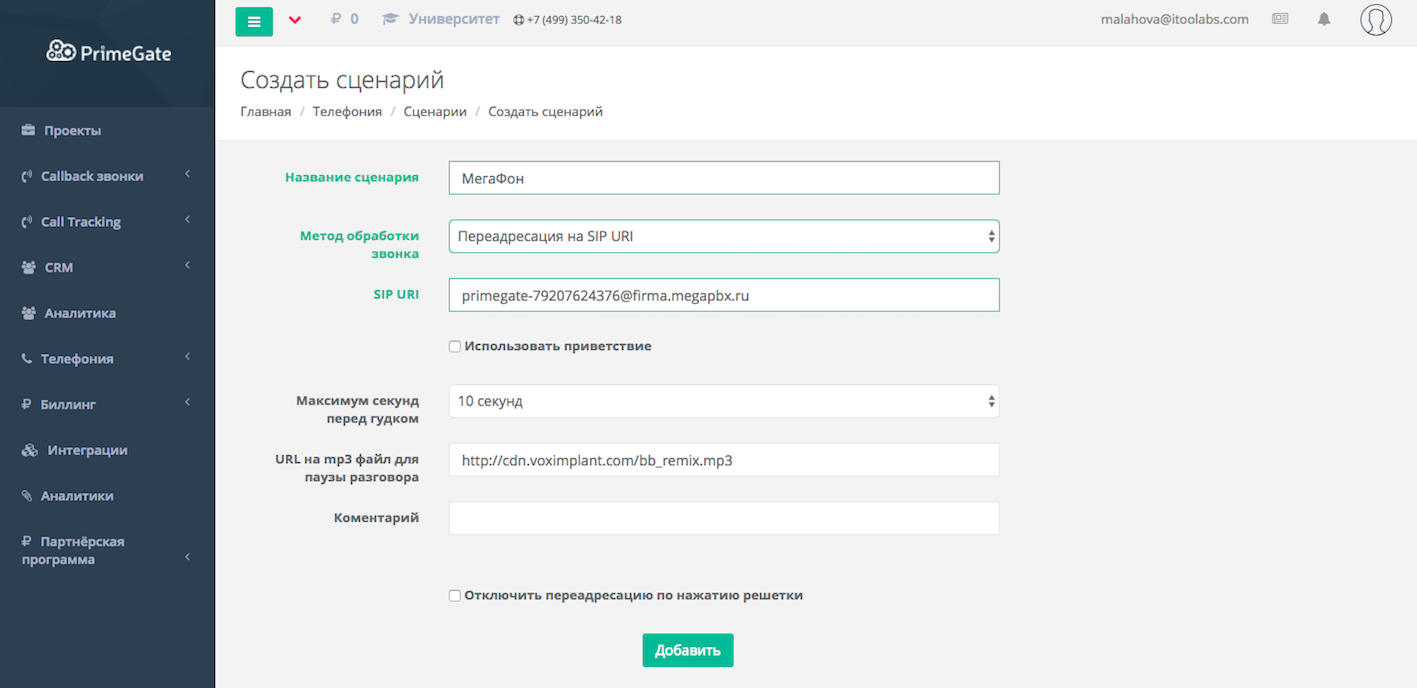This screenshot has height=688, width=1417.
Task: Click the Биллинг ruble icon
Action: click(26, 404)
